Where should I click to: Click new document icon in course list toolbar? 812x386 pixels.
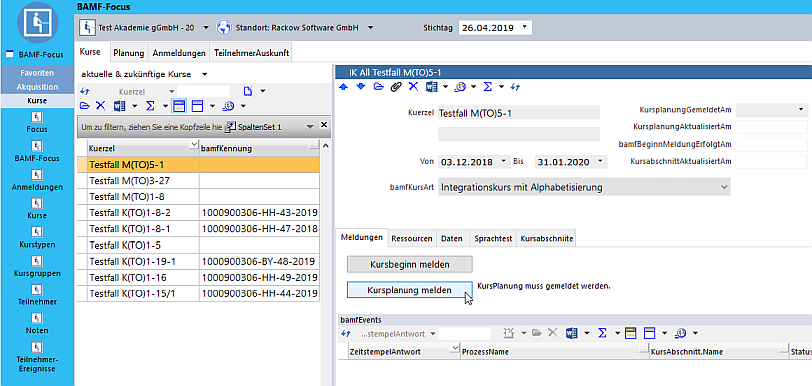pos(249,92)
